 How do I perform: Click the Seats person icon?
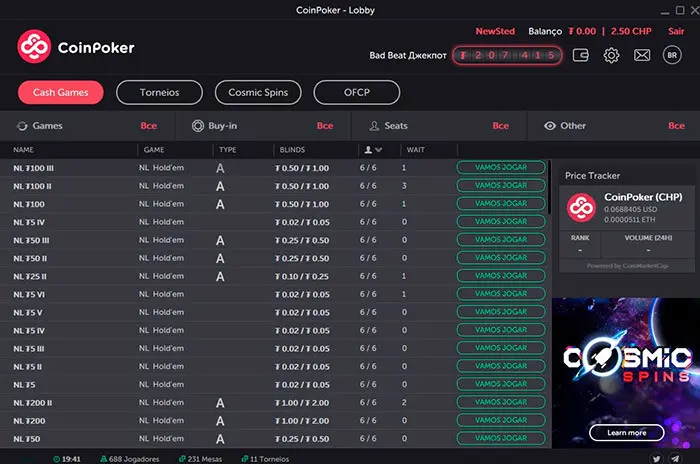(x=374, y=126)
